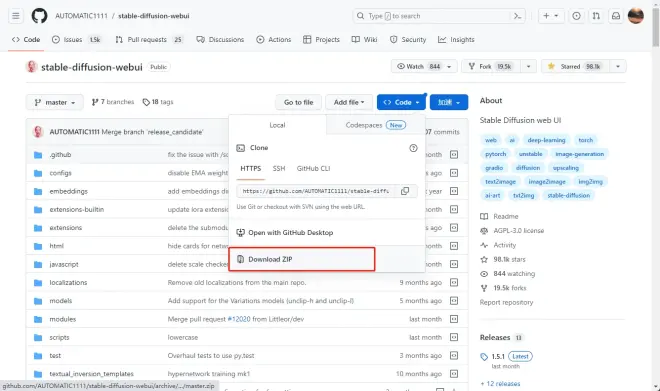This screenshot has height=391, width=660.
Task: Open the 7 branches link
Action: pyautogui.click(x=113, y=102)
